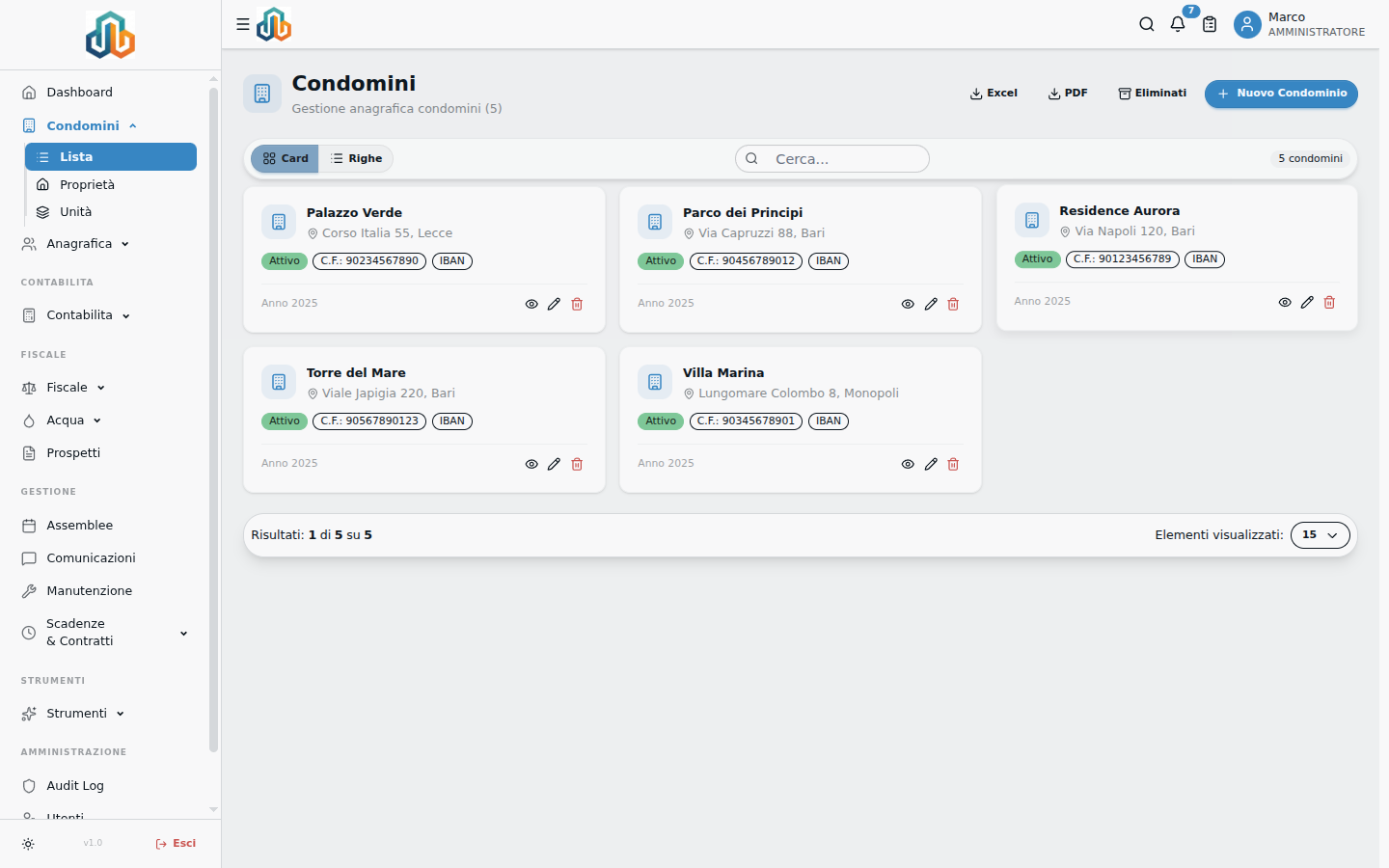The image size is (1389, 868).
Task: Delete Palazzo Verde condominio
Action: (577, 304)
